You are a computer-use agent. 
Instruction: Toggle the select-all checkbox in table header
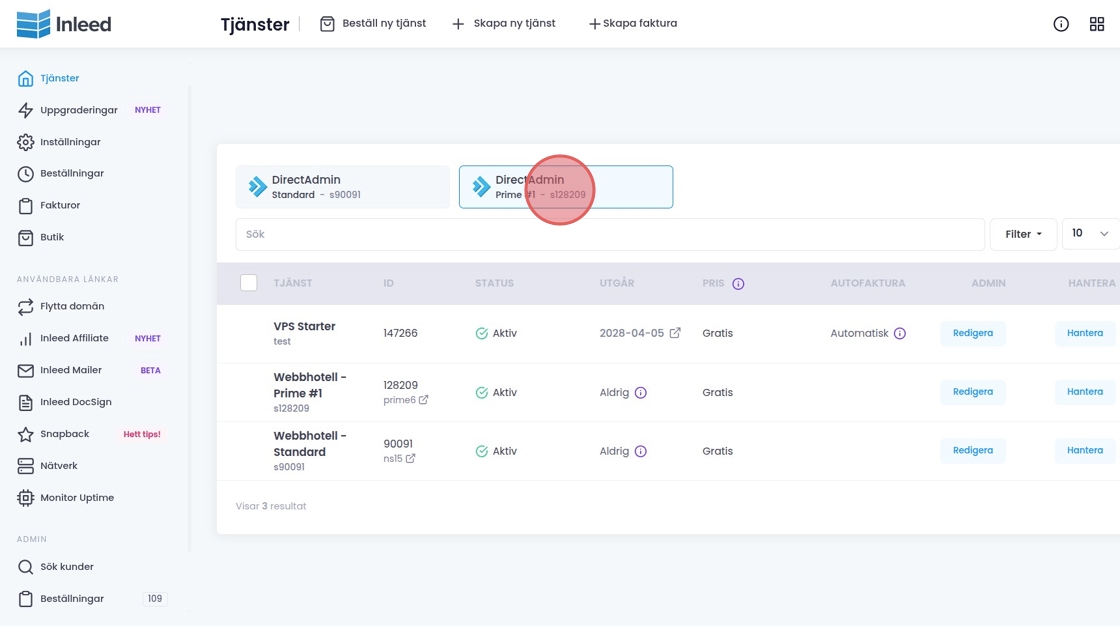point(249,283)
